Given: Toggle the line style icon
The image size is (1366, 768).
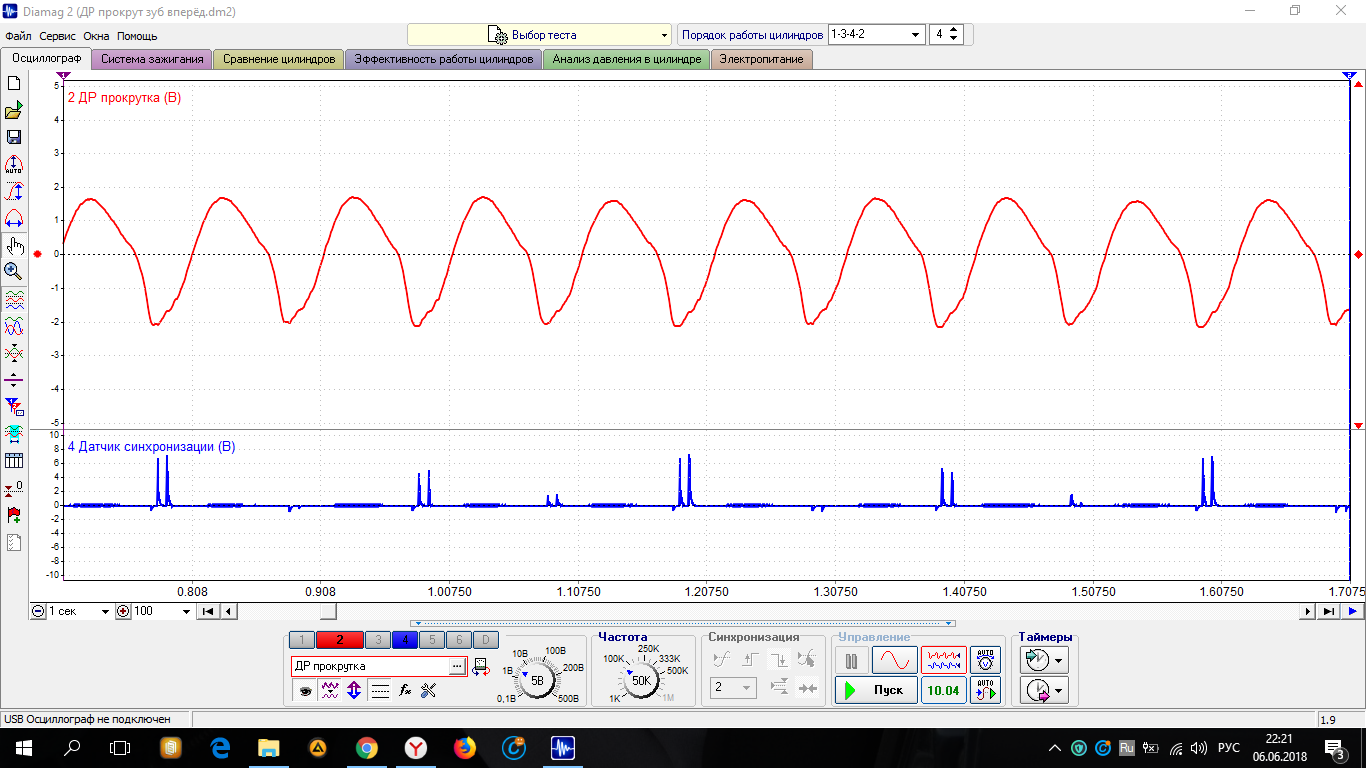Looking at the screenshot, I should 380,690.
